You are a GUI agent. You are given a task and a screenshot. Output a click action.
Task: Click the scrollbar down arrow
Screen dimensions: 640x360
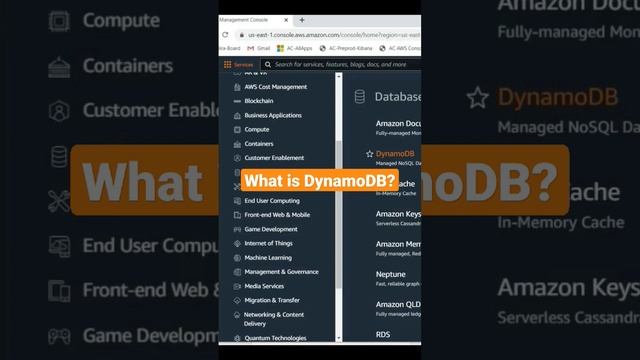click(x=339, y=338)
